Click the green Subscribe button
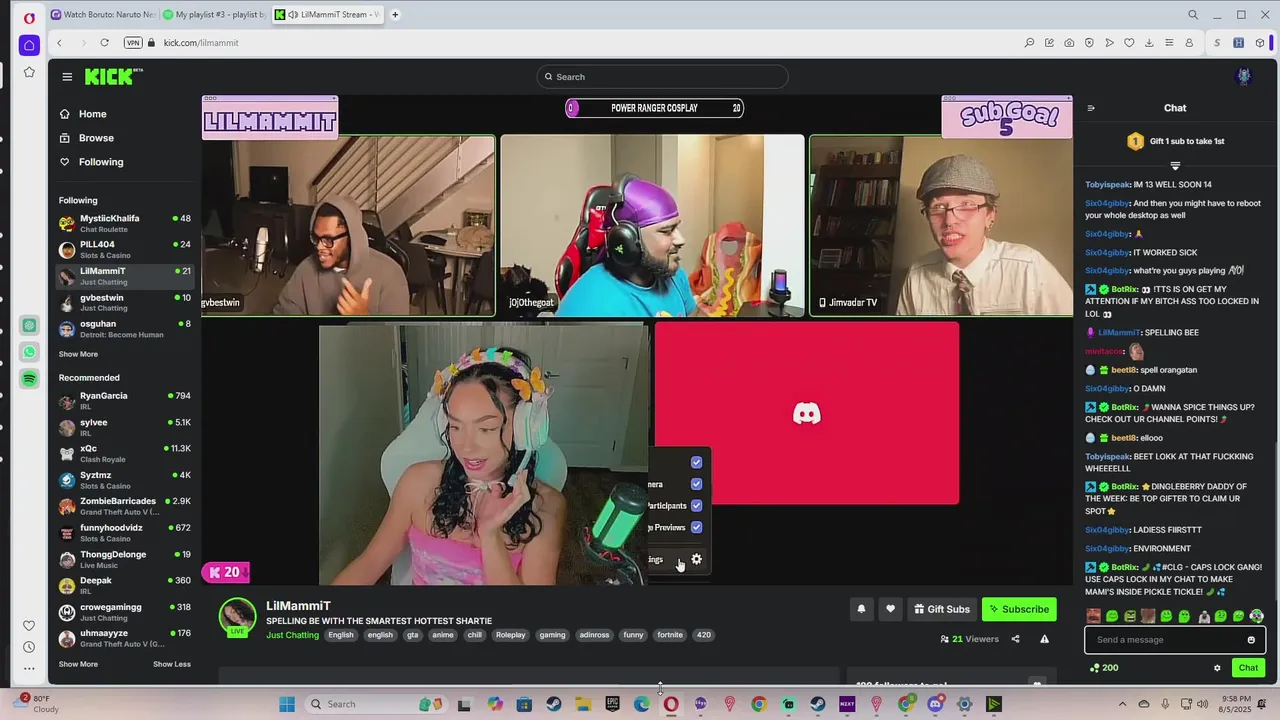Screen dimensions: 1280x720 point(1019,609)
